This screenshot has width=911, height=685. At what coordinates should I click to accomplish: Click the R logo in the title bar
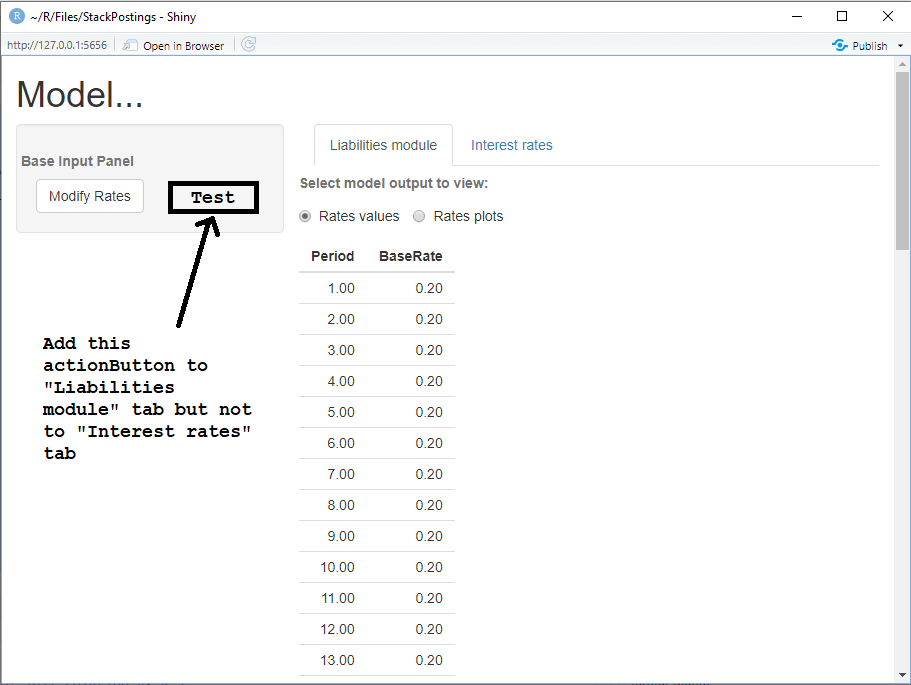[x=15, y=15]
